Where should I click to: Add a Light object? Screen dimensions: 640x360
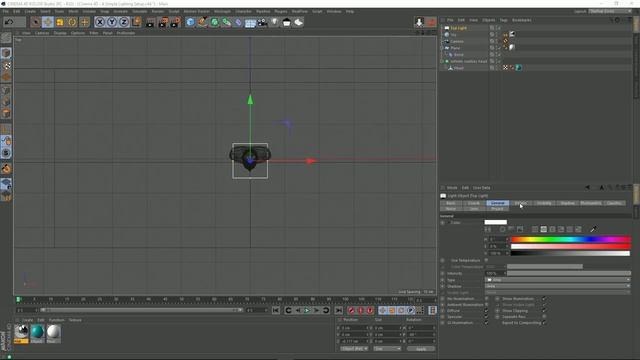pos(274,22)
